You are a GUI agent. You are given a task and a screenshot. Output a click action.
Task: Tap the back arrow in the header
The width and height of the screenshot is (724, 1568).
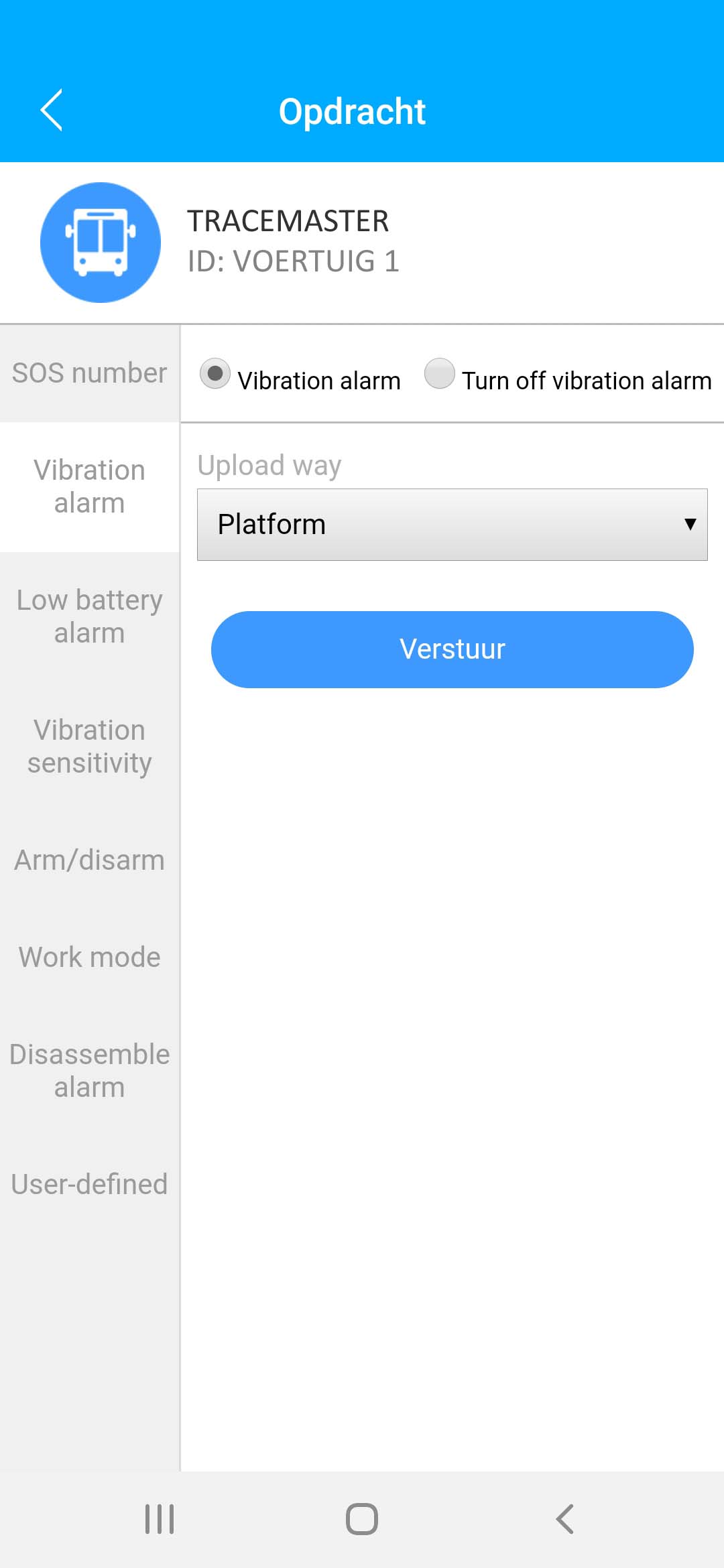(x=52, y=110)
